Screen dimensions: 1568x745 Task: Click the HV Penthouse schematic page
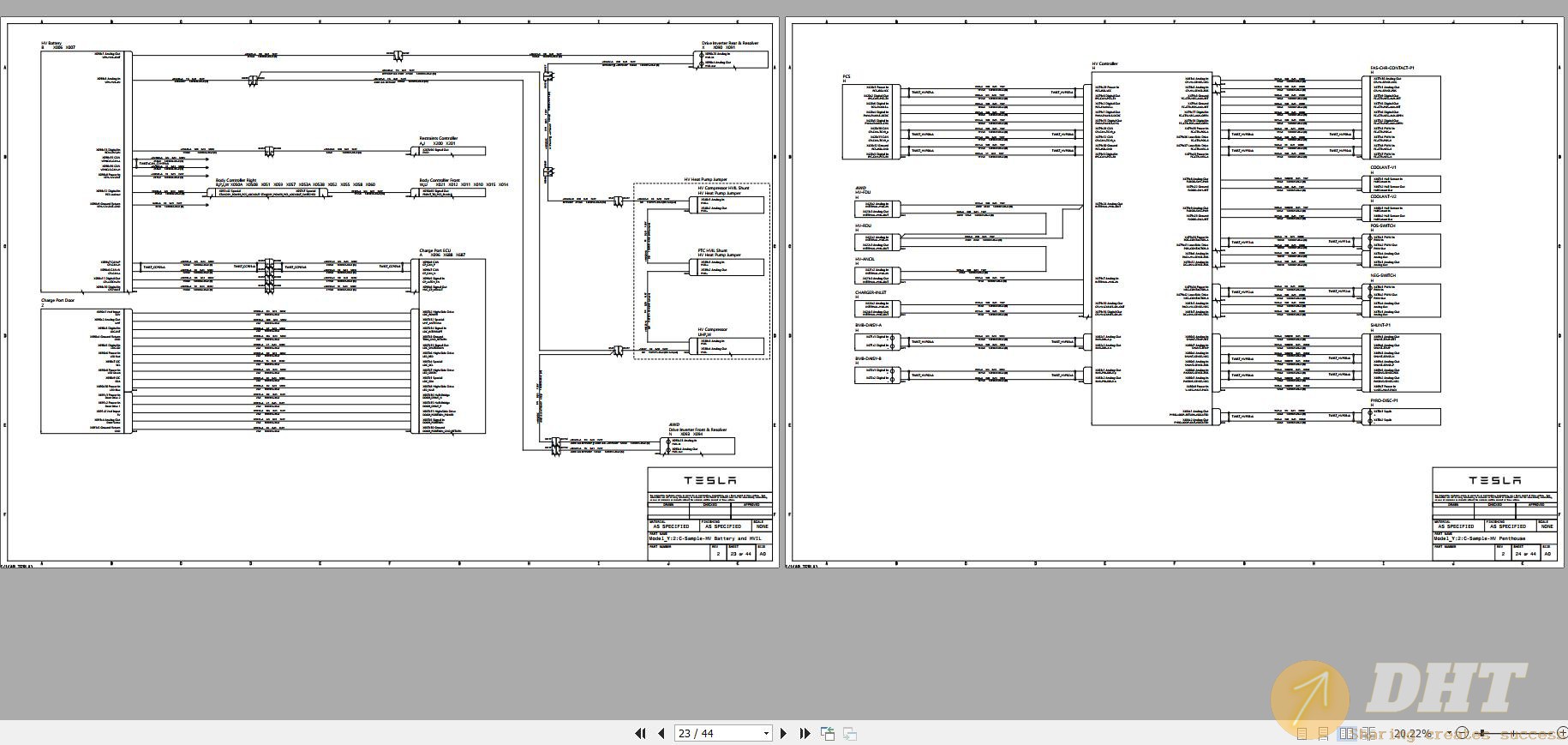(1176, 291)
